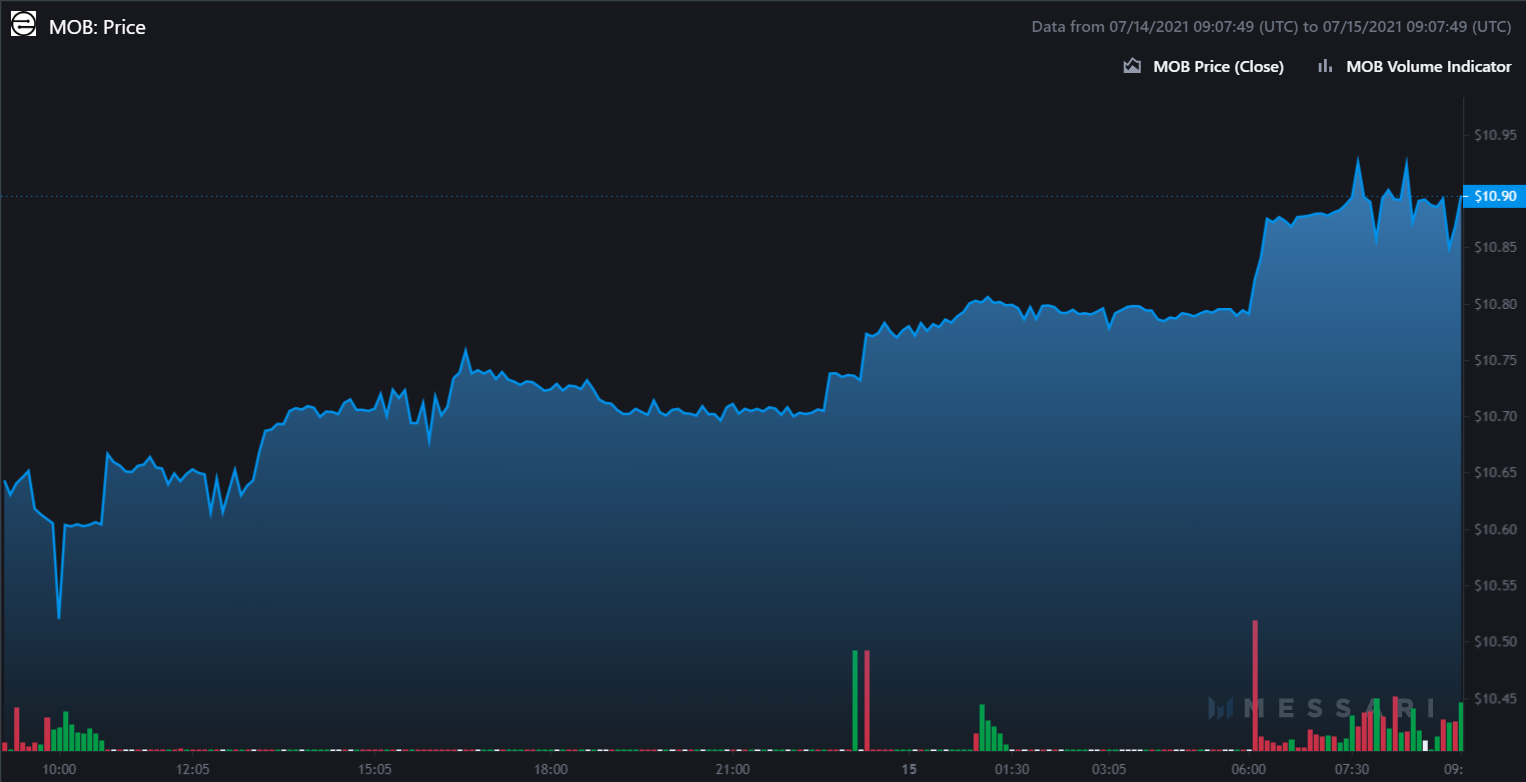Click the 15:05 time axis label

click(373, 769)
